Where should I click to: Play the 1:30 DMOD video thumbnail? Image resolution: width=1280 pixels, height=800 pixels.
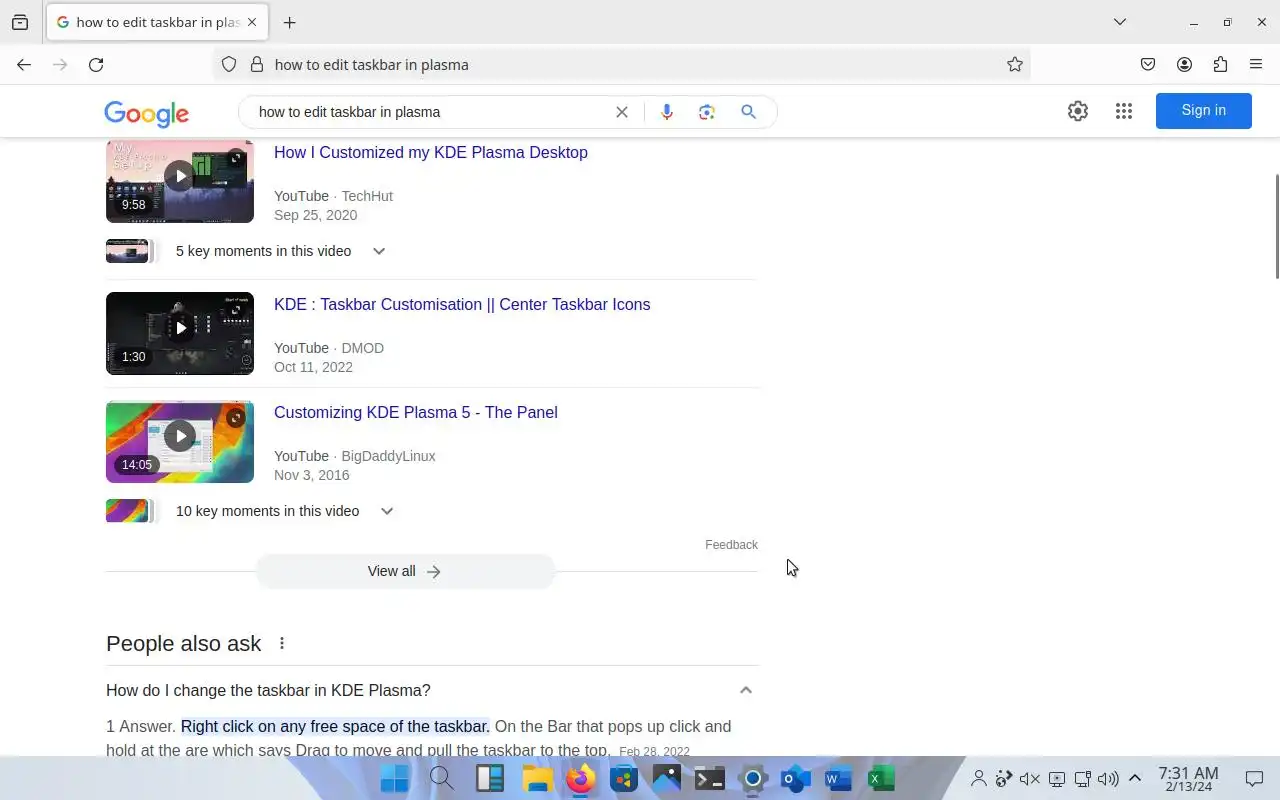click(x=180, y=333)
